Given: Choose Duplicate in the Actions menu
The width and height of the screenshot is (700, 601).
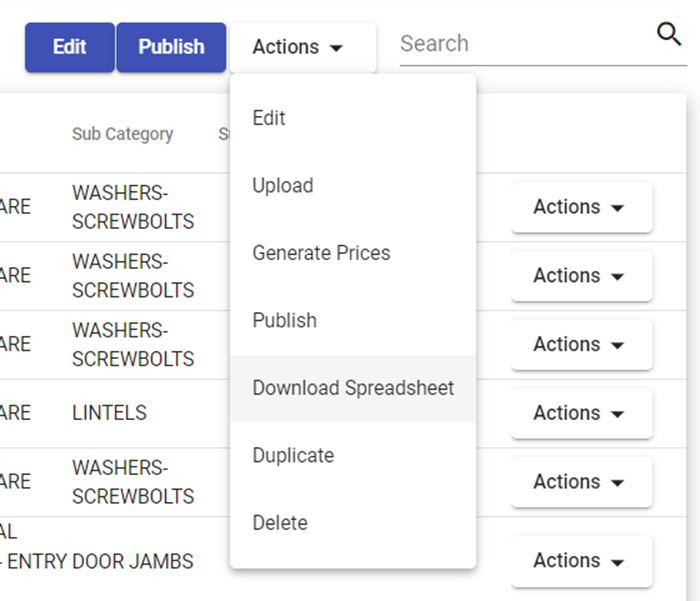Looking at the screenshot, I should pos(293,456).
